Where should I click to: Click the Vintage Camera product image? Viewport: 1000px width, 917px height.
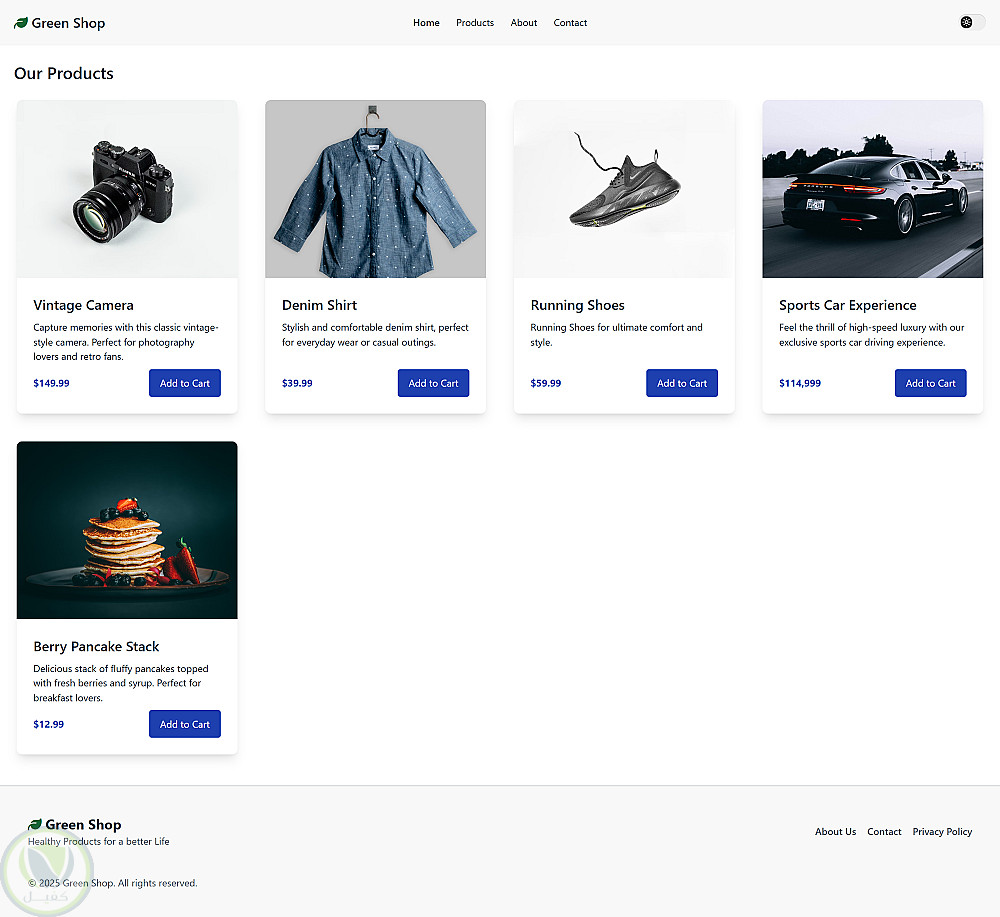127,189
